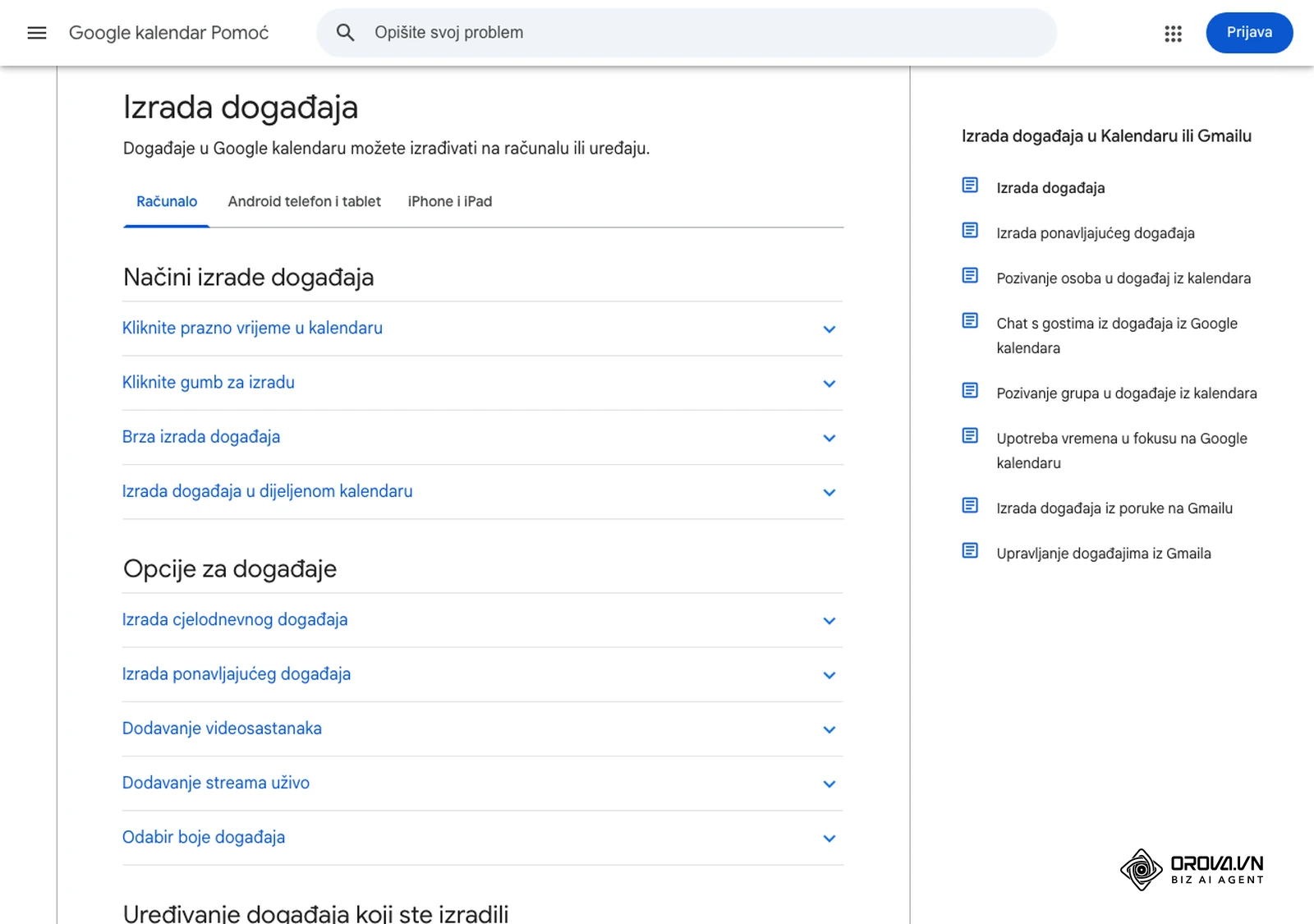Switch to iPhone i iPad tab

pyautogui.click(x=450, y=202)
